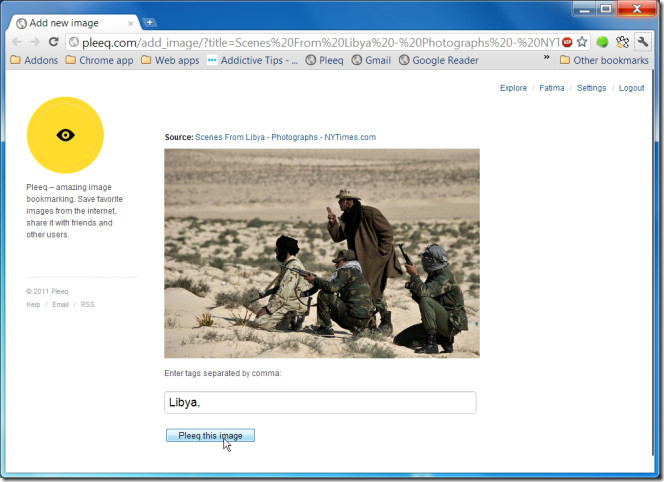Open the Help footer link
Viewport: 664px width, 482px height.
point(33,305)
